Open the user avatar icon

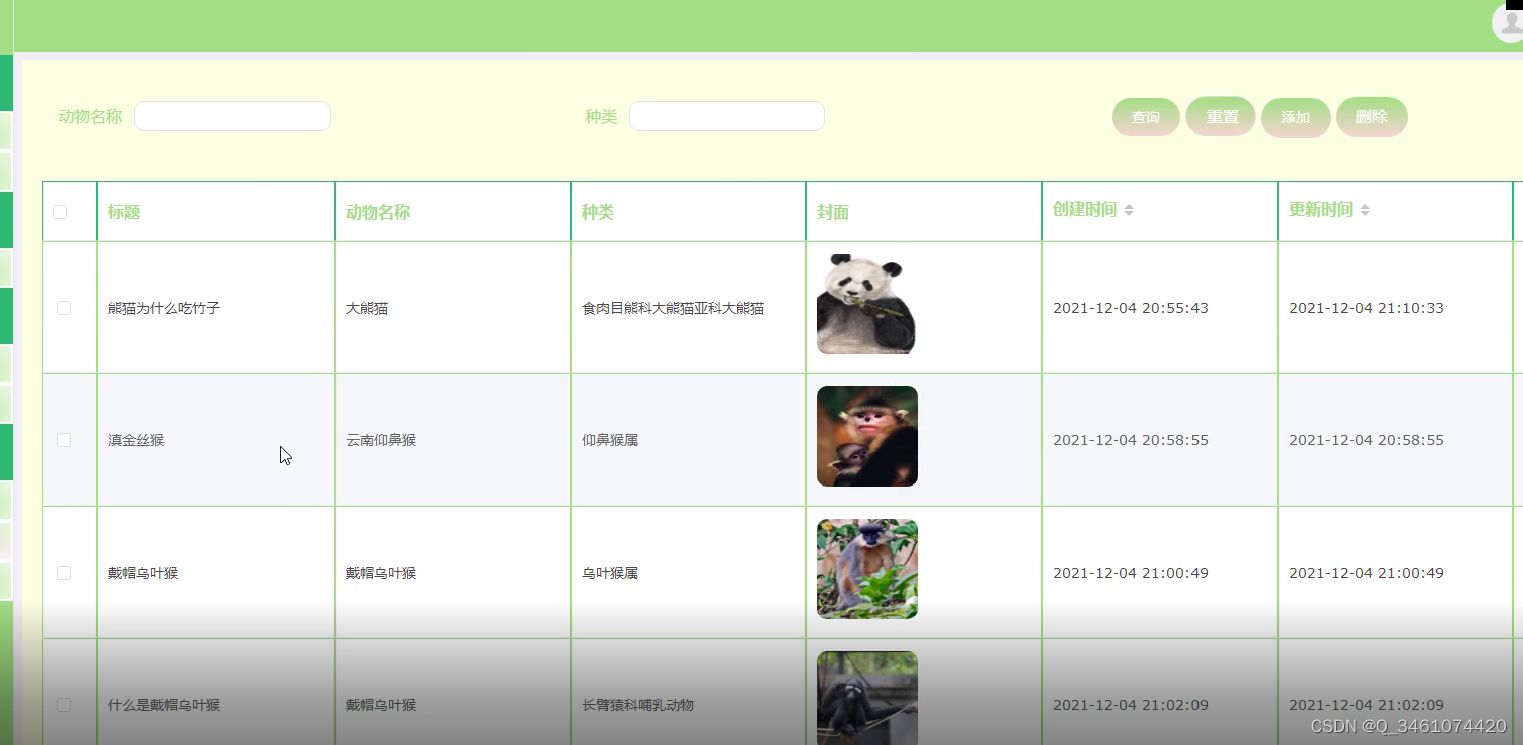tap(1508, 22)
